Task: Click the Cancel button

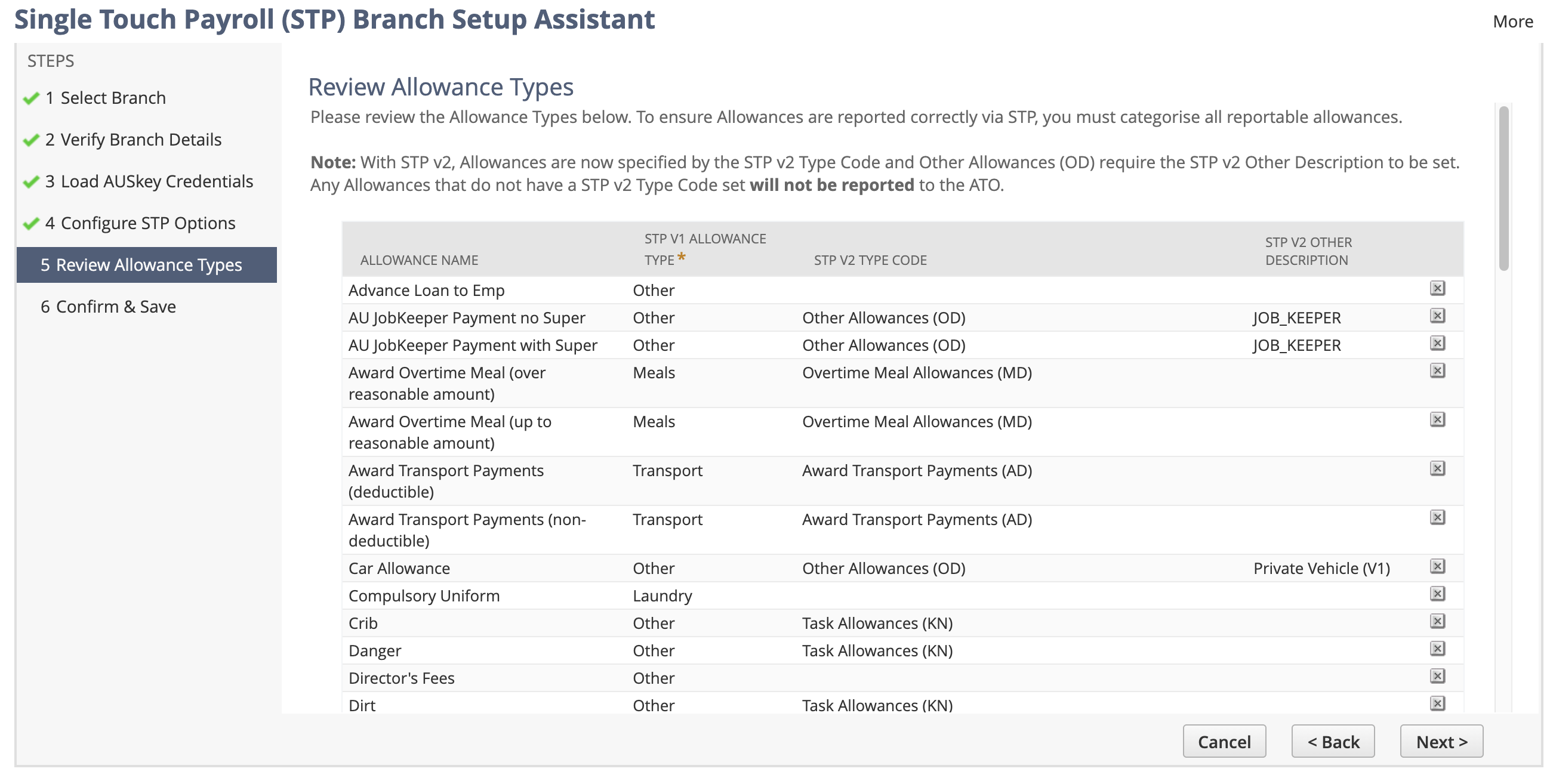Action: tap(1224, 741)
